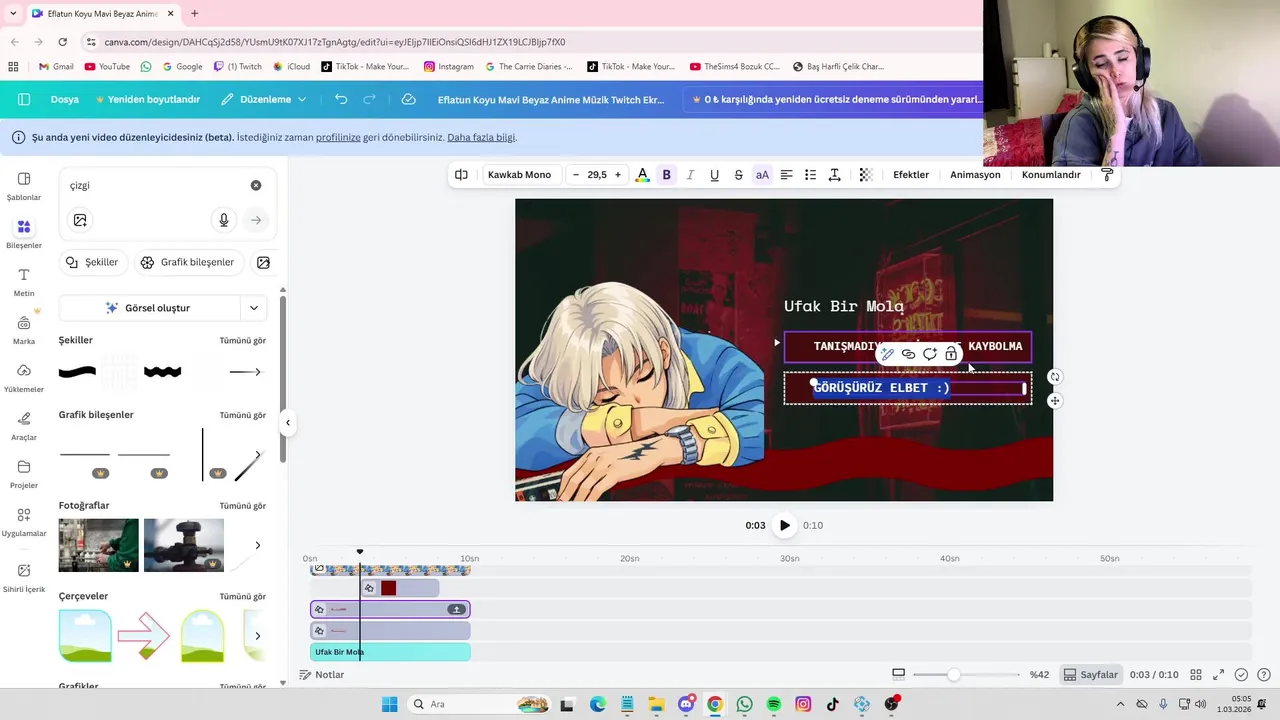
Task: Open Notlar notes panel
Action: tap(322, 675)
